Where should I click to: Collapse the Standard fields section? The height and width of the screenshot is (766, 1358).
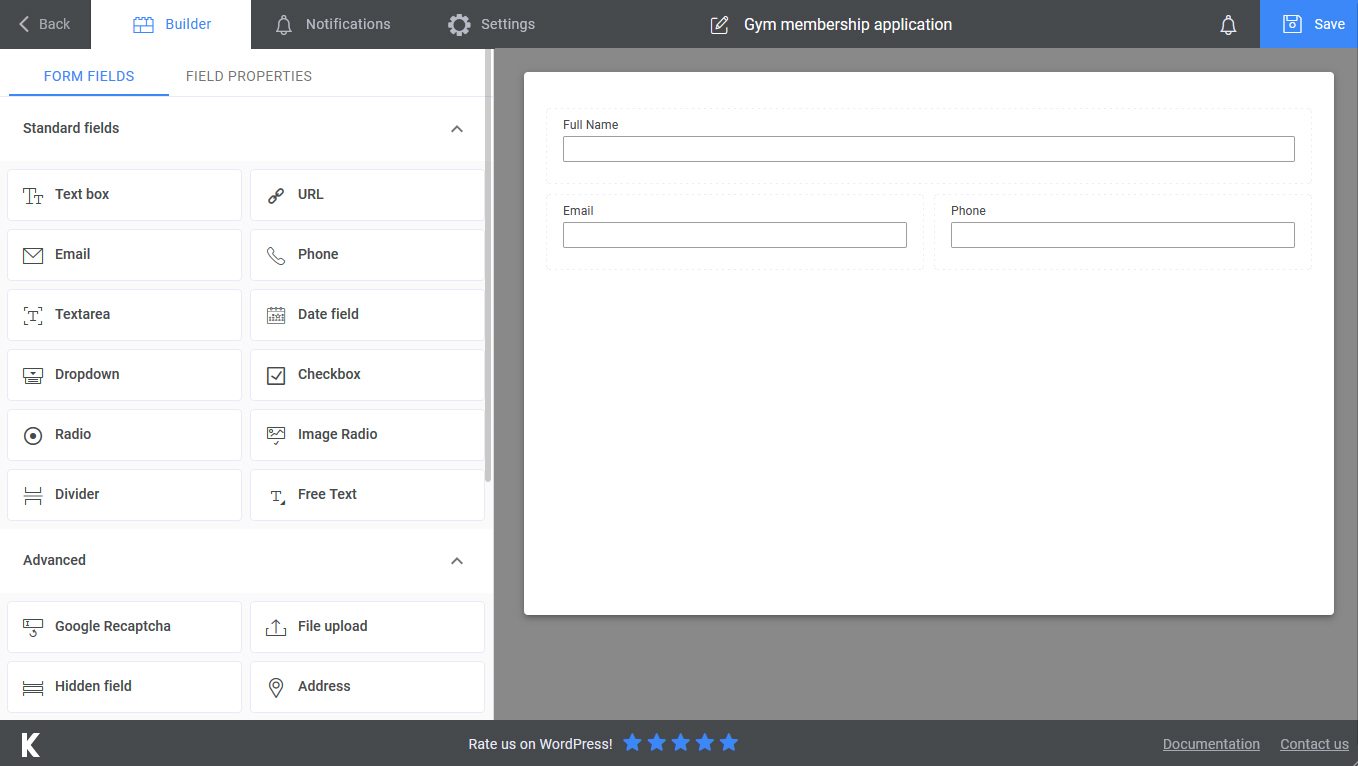point(457,129)
